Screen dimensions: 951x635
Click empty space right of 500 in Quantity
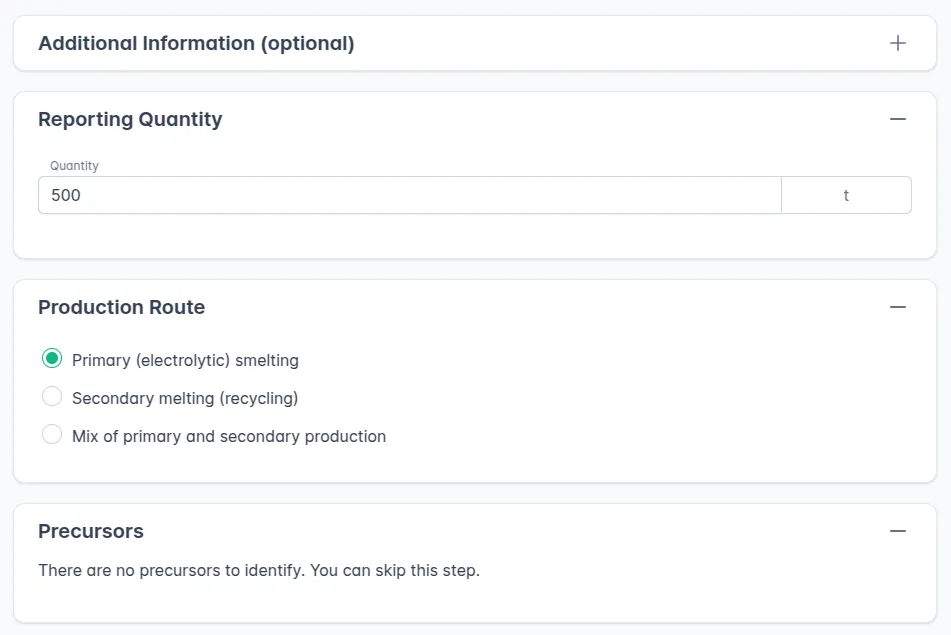450,195
